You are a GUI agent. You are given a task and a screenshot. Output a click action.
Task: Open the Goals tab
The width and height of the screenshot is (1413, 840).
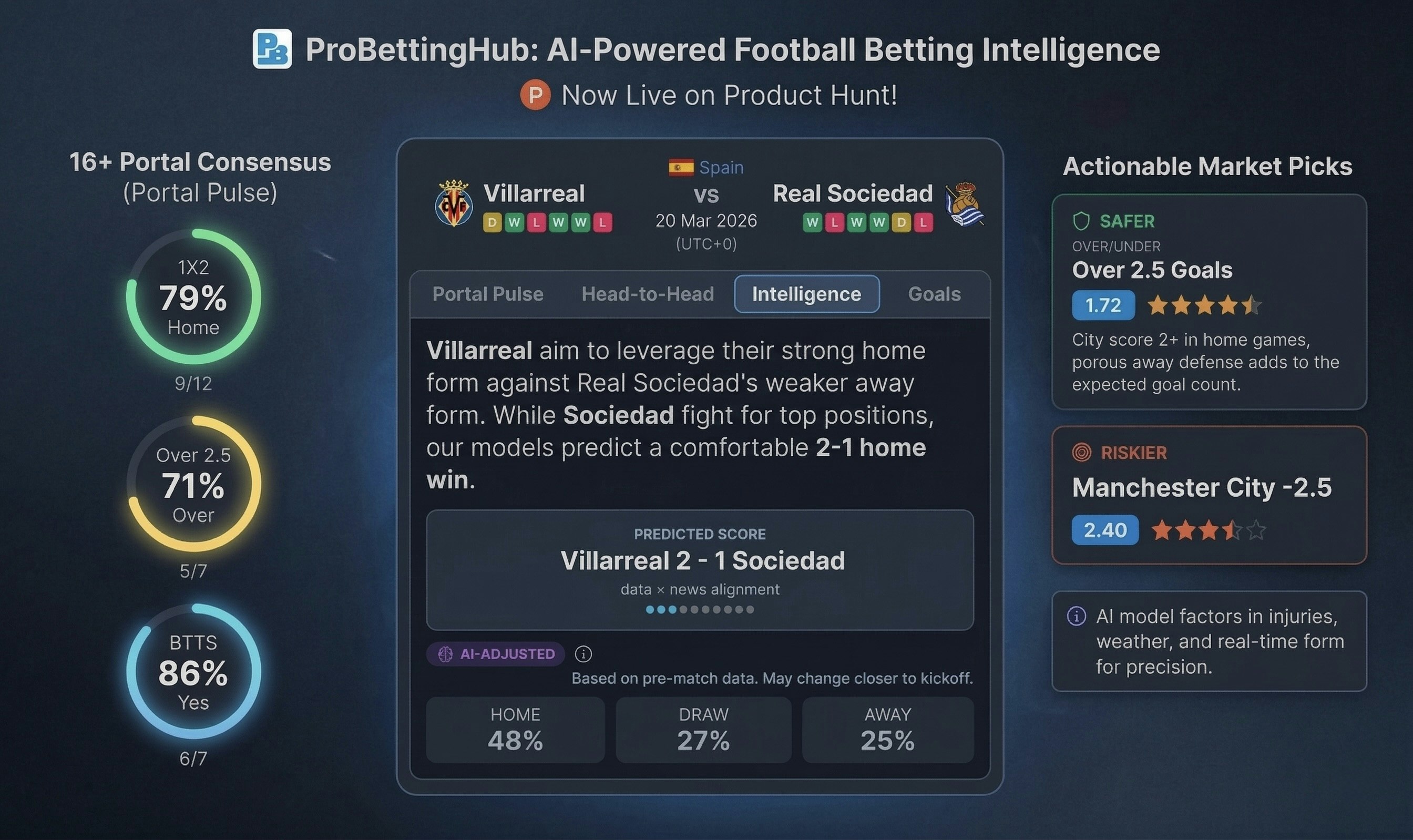coord(934,294)
